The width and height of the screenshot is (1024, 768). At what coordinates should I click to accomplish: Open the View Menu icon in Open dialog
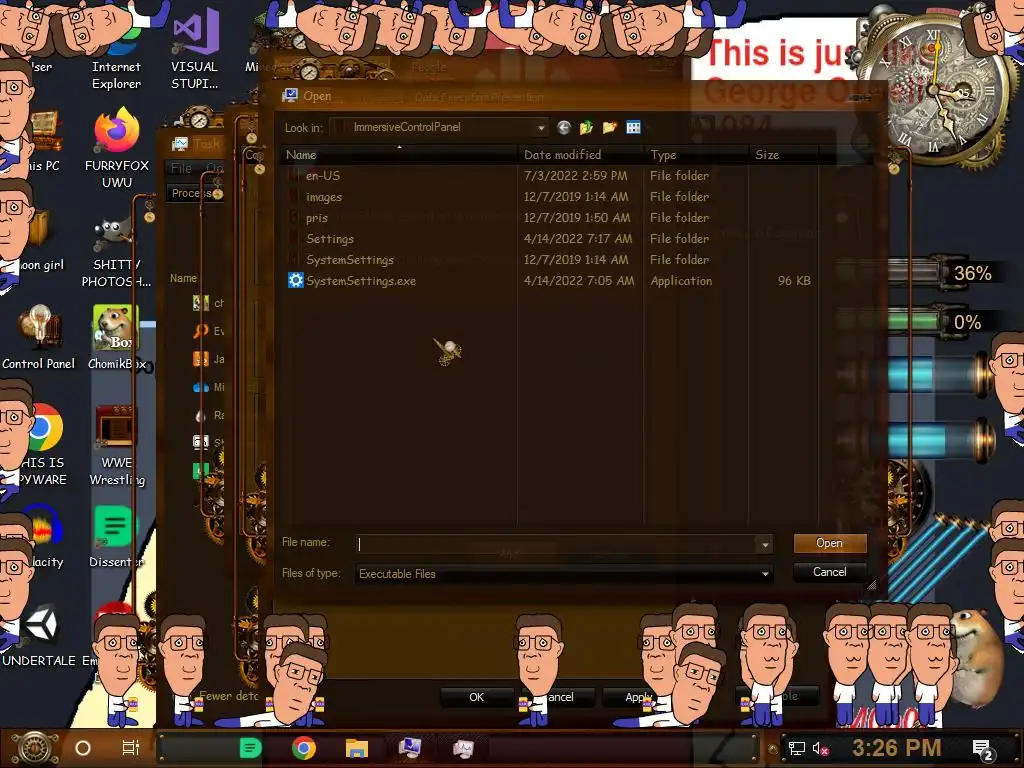click(x=633, y=127)
